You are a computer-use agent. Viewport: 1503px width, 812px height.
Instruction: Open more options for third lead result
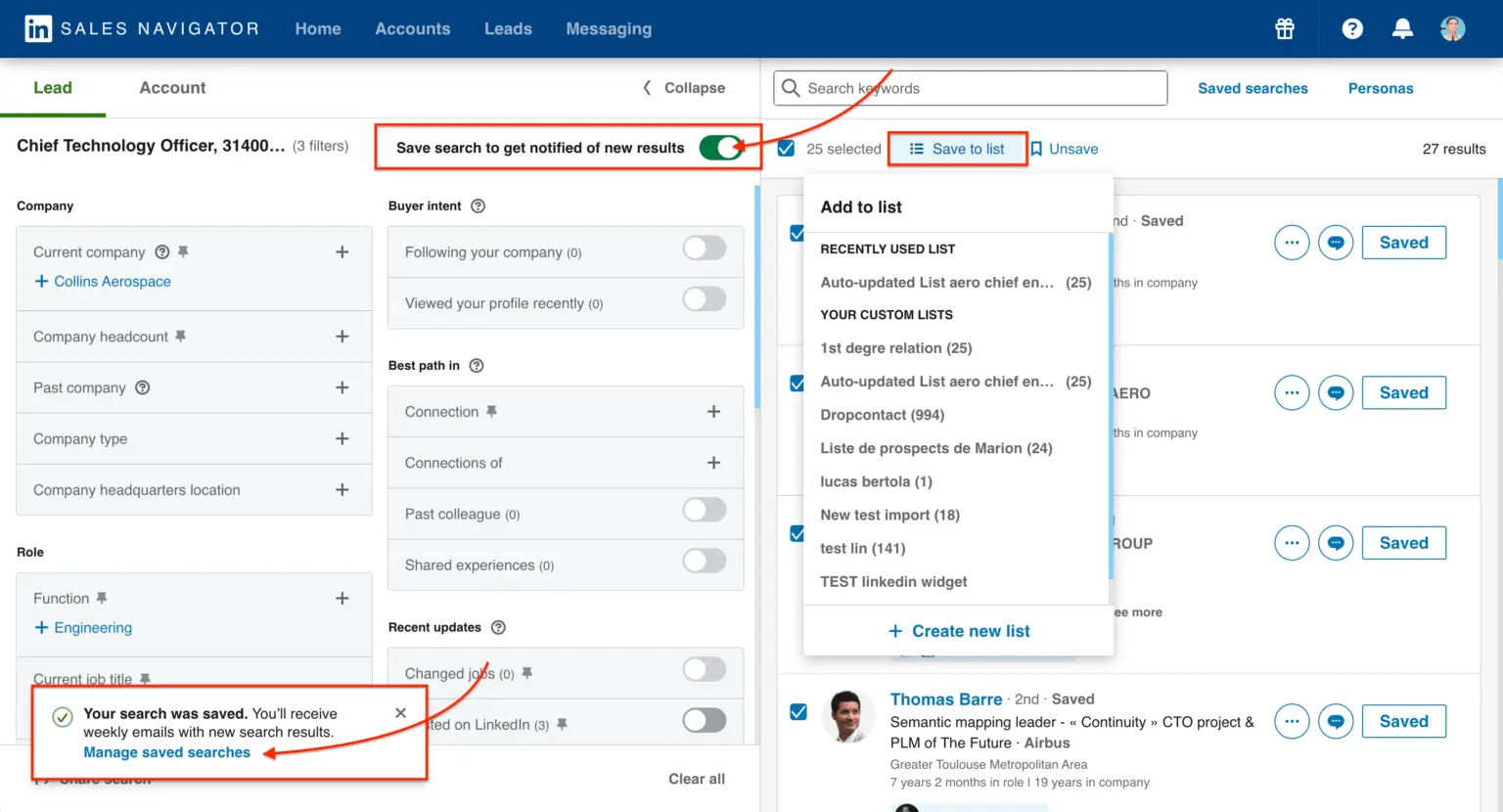[x=1292, y=543]
